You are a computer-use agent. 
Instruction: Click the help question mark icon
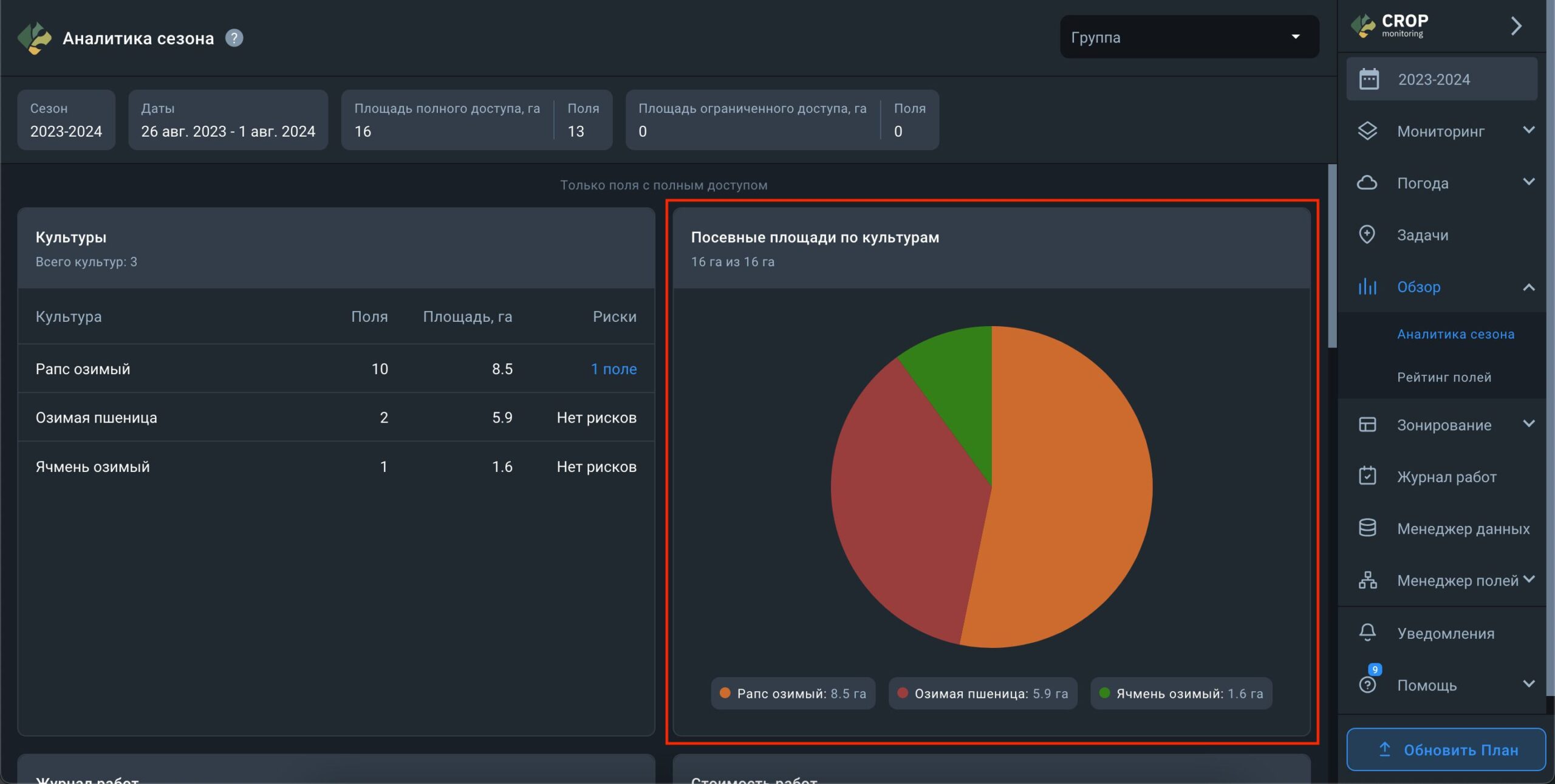234,38
